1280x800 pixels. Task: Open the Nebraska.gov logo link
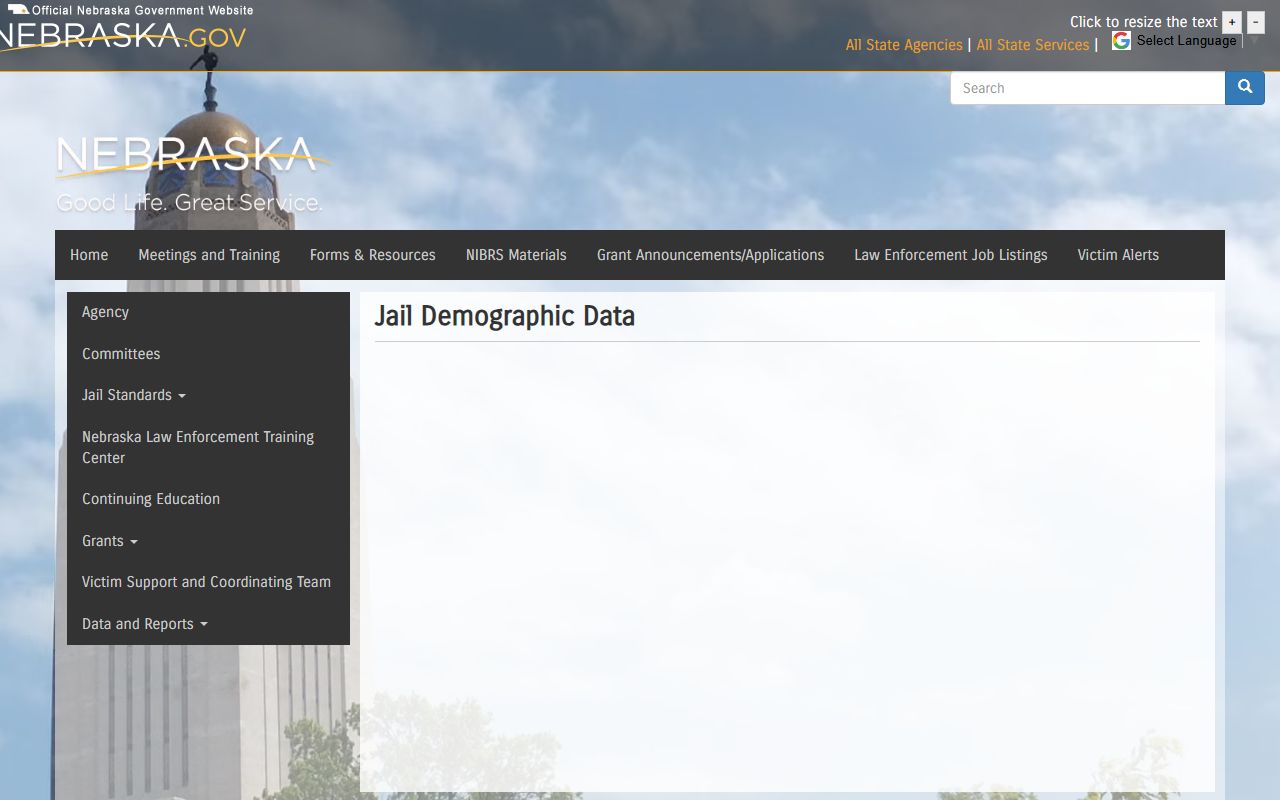[x=122, y=37]
